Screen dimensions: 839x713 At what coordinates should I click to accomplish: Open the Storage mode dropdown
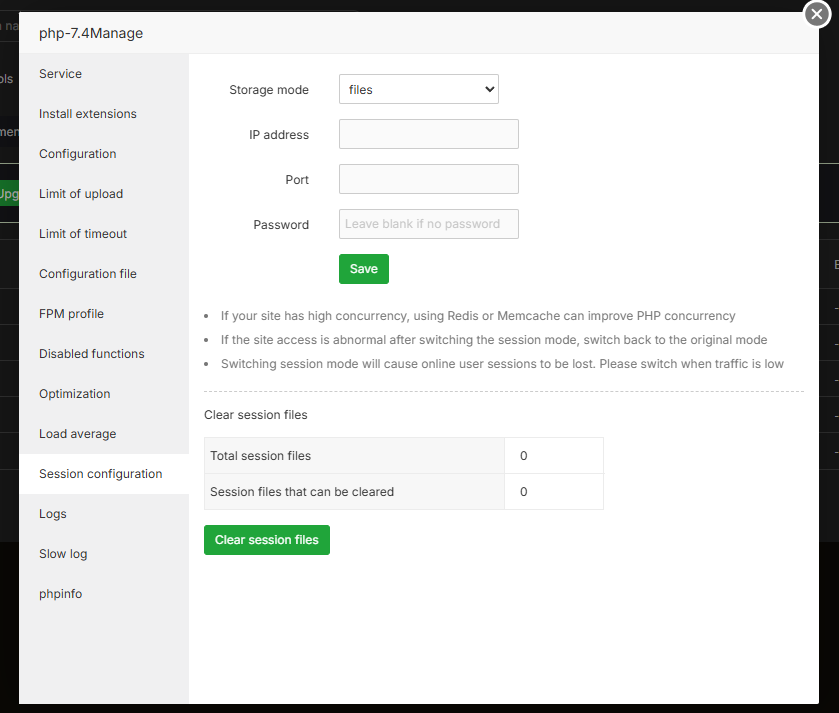(x=418, y=90)
